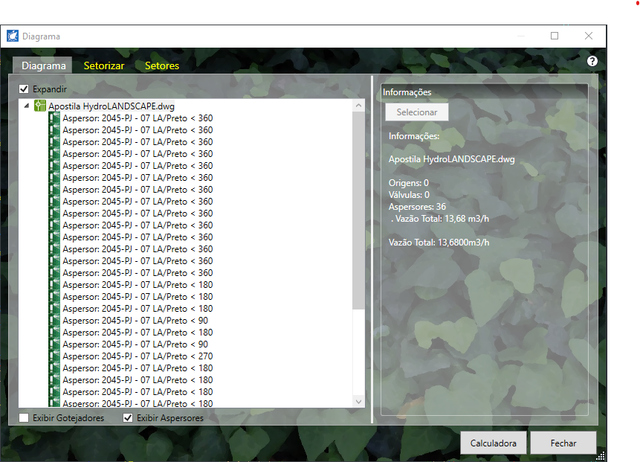Click the icon of the first Aspersor row
Viewport: 640px width, 462px height.
tap(54, 117)
